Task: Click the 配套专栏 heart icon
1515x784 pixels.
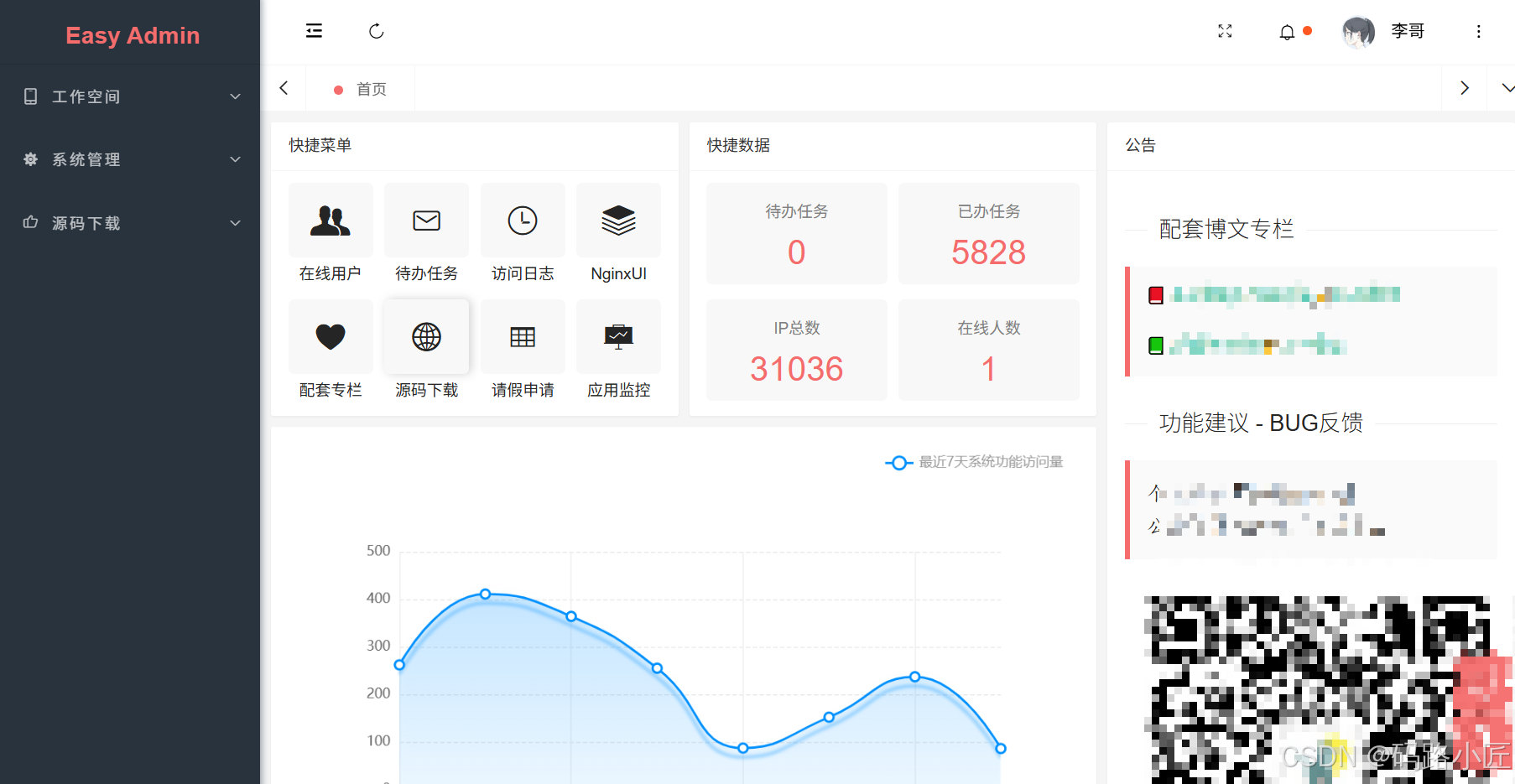Action: tap(331, 336)
